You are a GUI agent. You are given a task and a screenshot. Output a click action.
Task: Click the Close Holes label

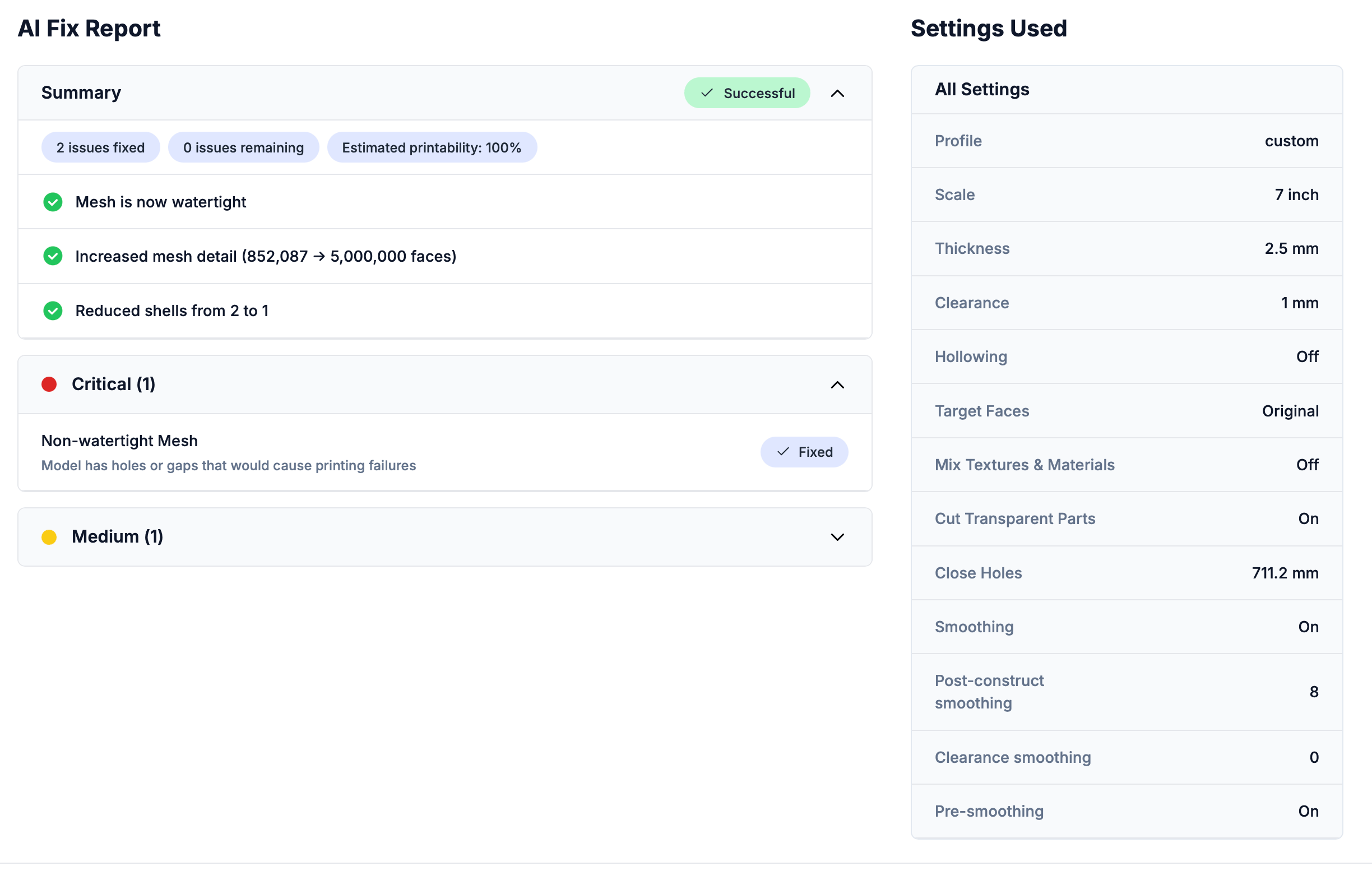[x=979, y=573]
